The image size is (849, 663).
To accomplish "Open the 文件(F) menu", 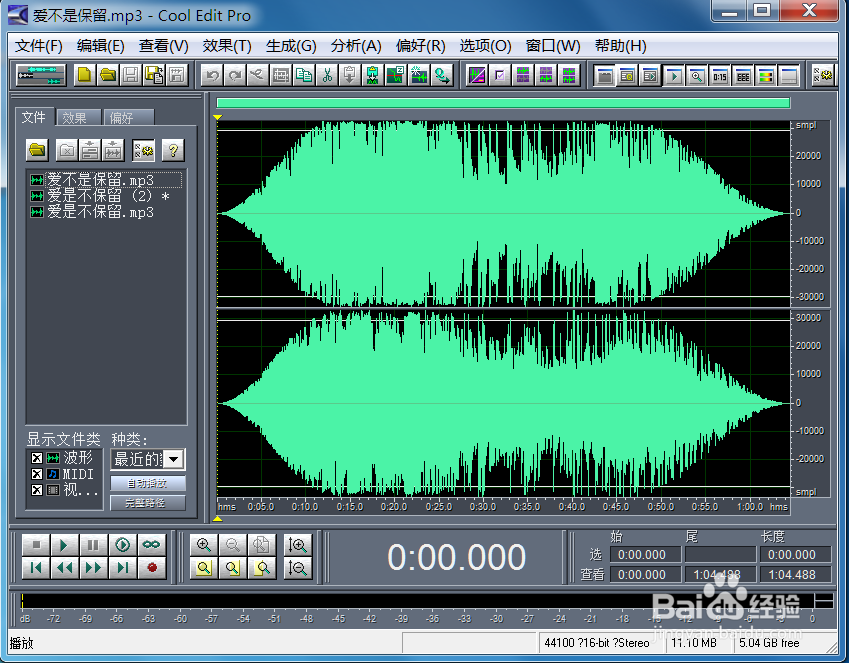I will 39,46.
